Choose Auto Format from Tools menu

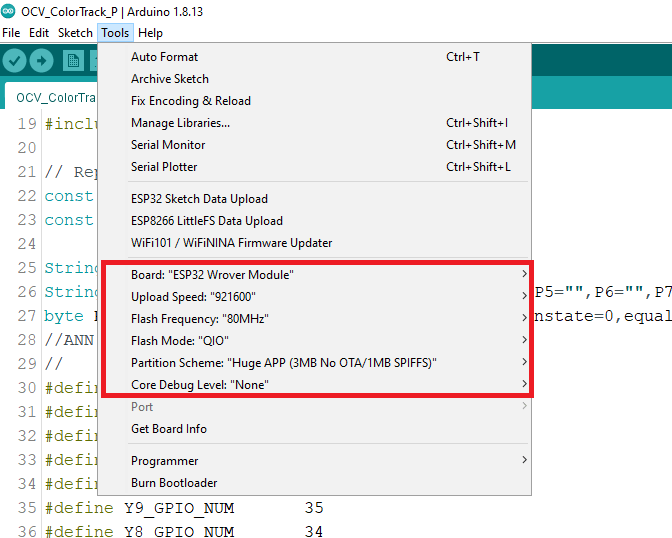point(165,57)
